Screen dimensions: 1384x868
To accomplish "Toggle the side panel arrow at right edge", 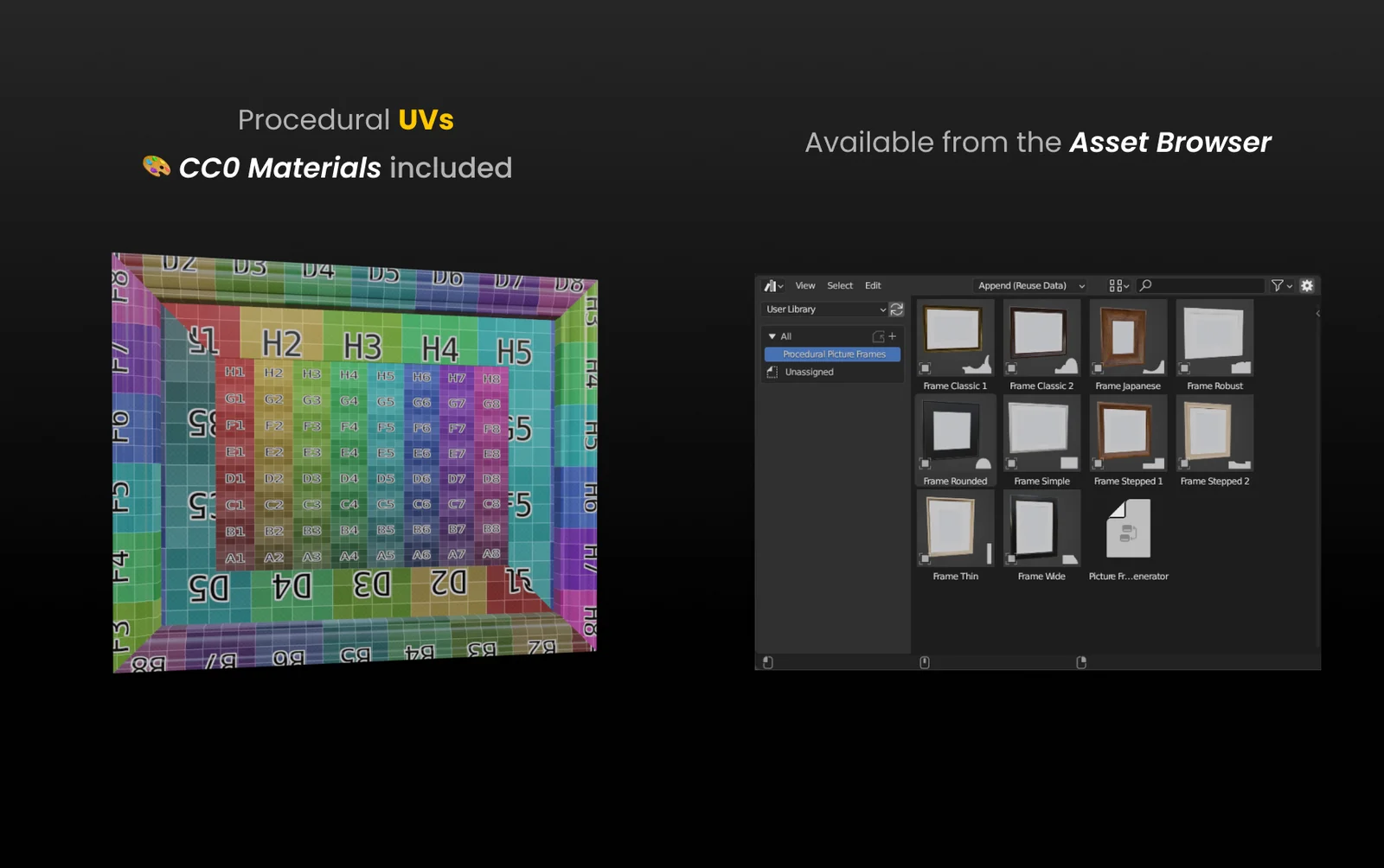I will pyautogui.click(x=1317, y=314).
